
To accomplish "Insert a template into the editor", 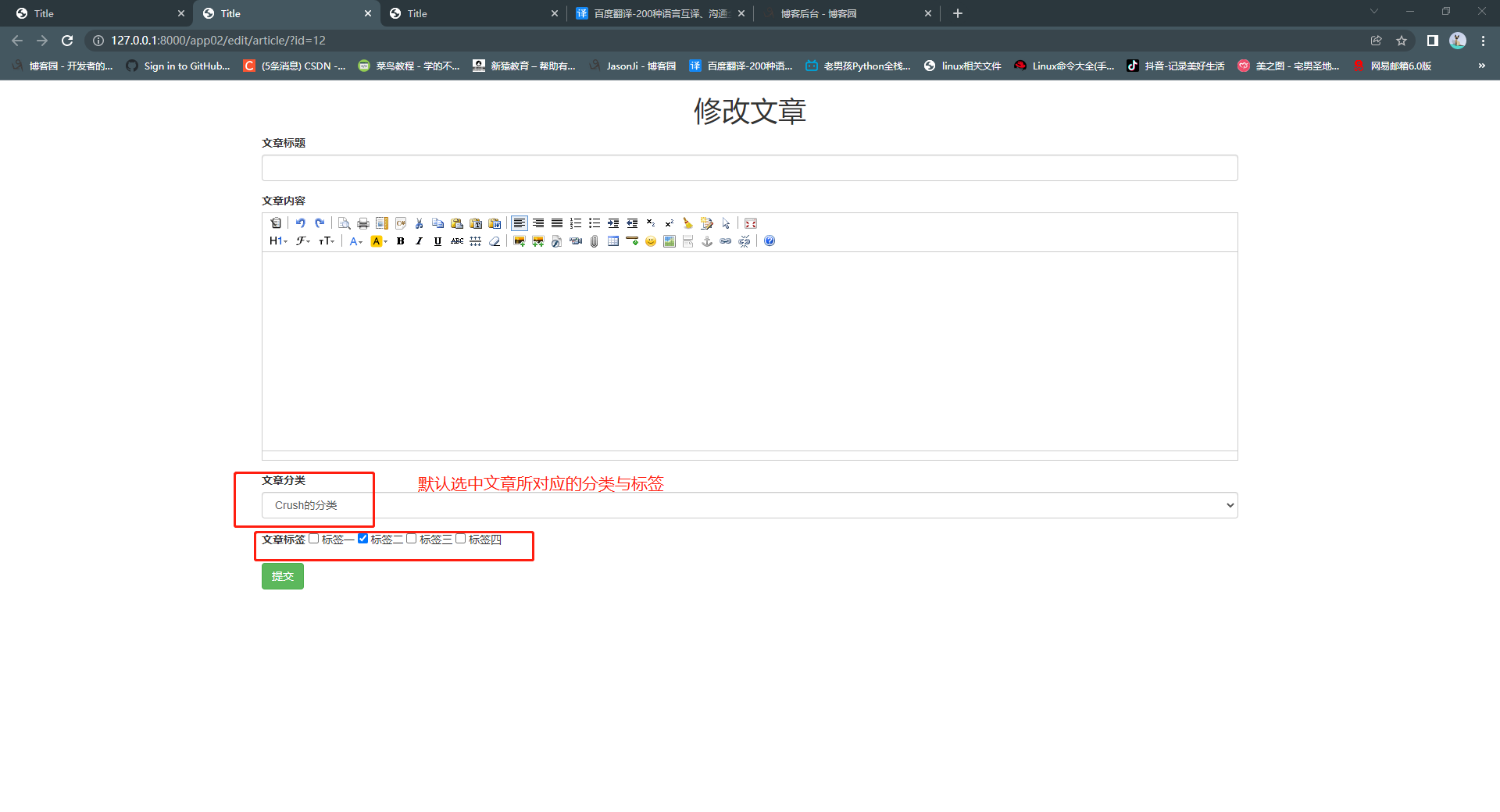I will point(381,223).
